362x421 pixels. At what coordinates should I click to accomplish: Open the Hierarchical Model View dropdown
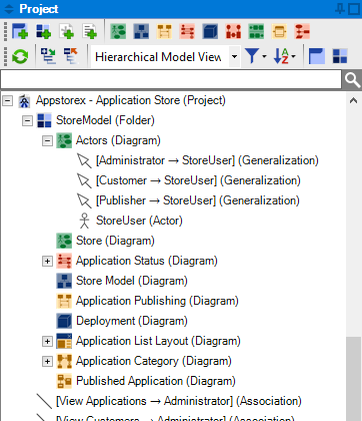[235, 57]
